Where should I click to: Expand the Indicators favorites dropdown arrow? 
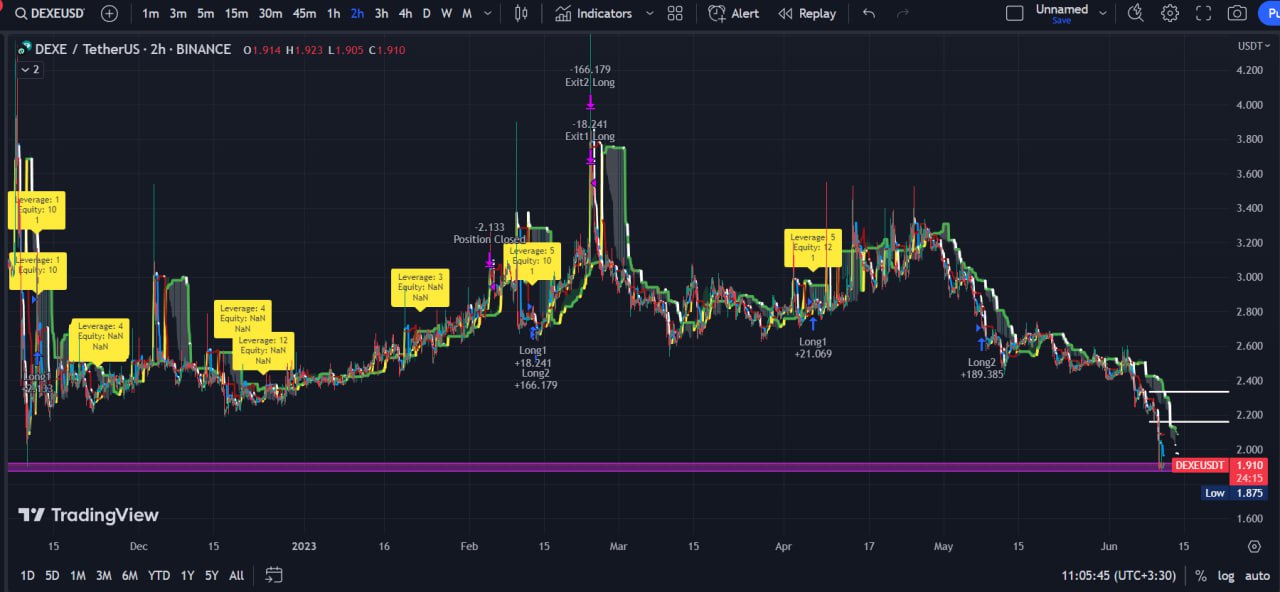[x=649, y=13]
